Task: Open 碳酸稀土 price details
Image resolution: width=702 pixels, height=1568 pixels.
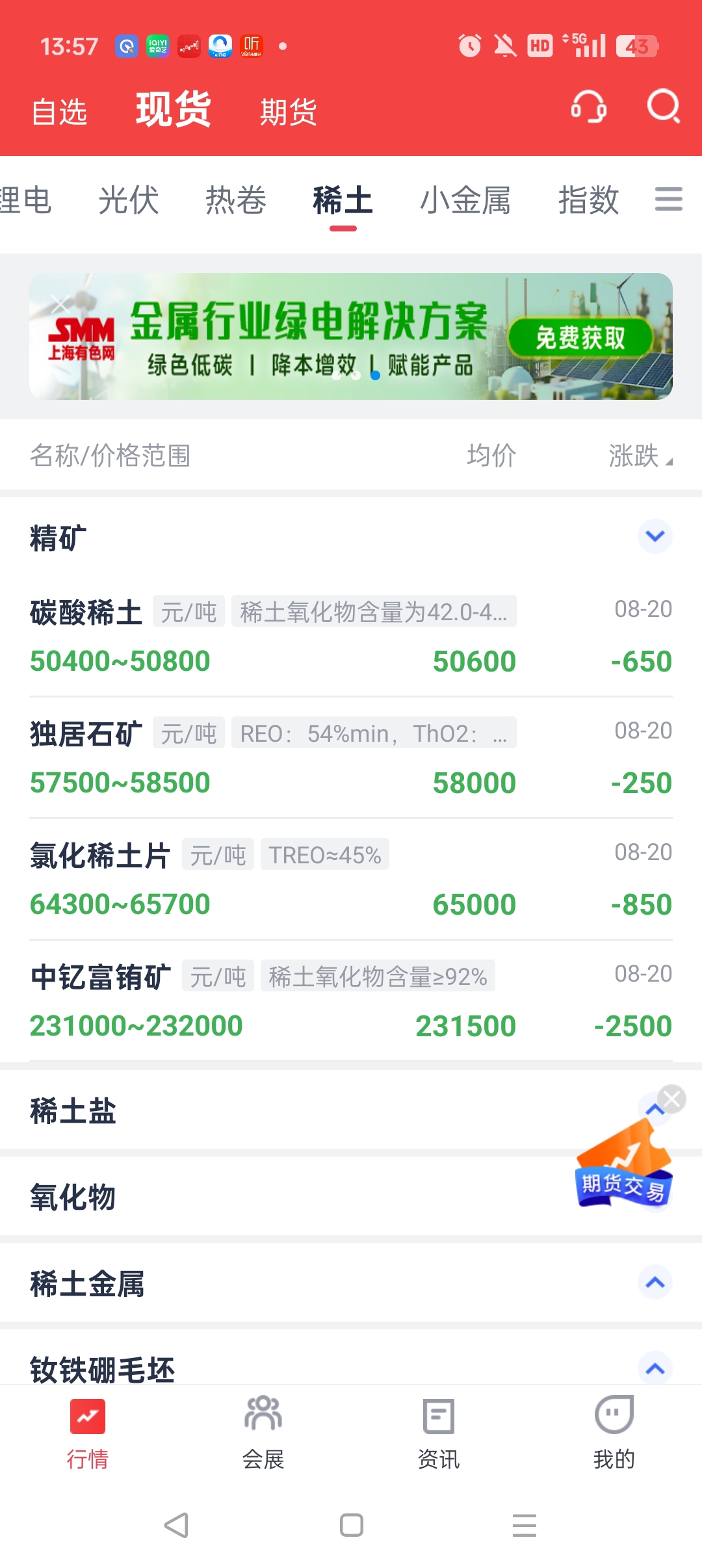Action: coord(351,636)
